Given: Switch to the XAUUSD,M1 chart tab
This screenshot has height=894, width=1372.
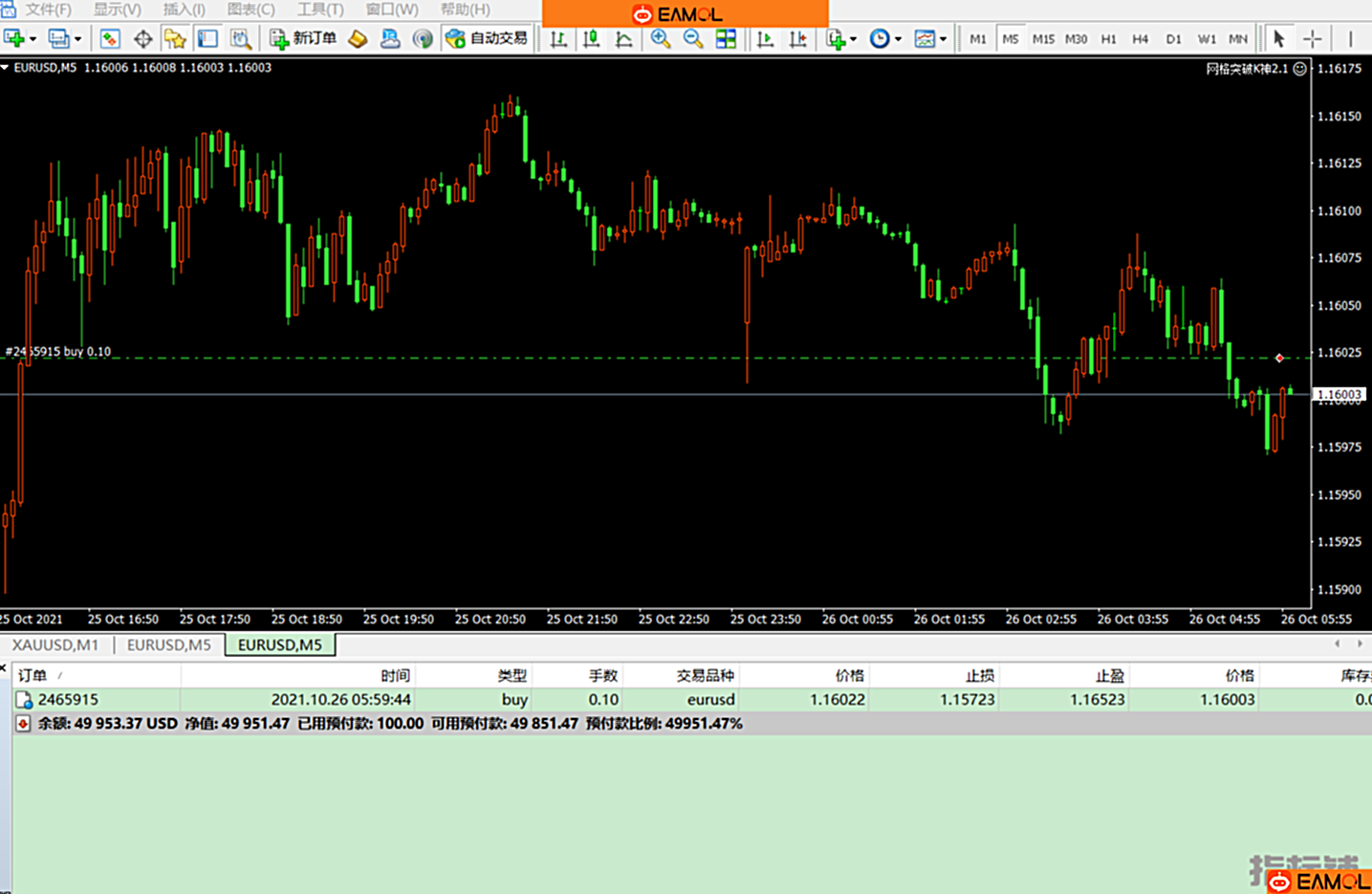Looking at the screenshot, I should click(x=55, y=644).
